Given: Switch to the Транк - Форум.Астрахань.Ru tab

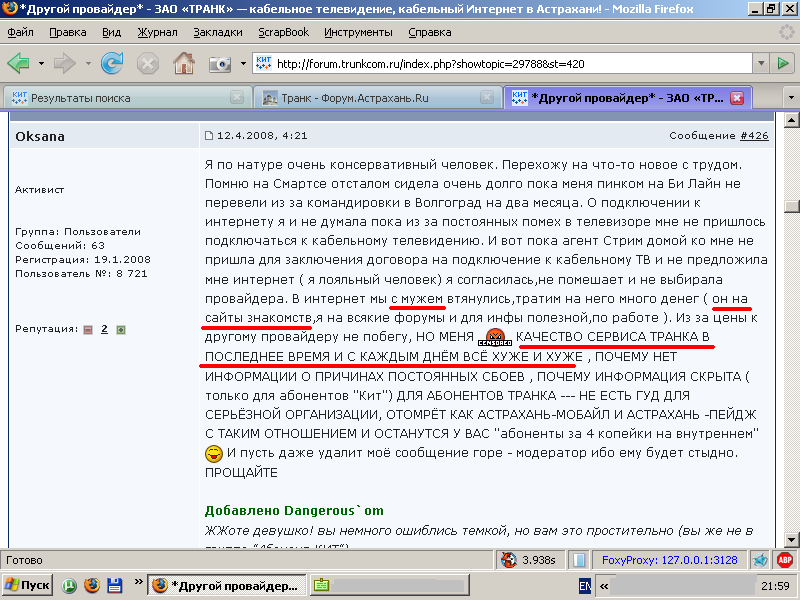Looking at the screenshot, I should point(377,97).
